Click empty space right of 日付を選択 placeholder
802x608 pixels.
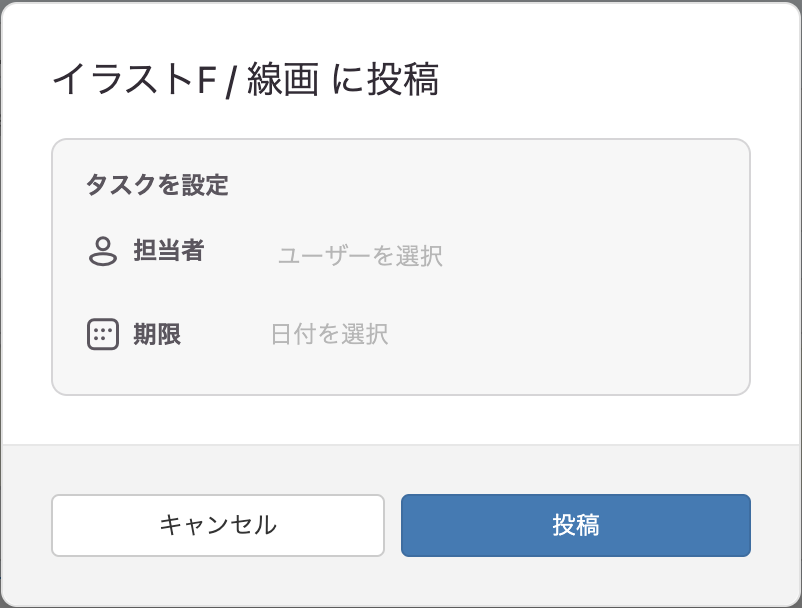click(563, 334)
